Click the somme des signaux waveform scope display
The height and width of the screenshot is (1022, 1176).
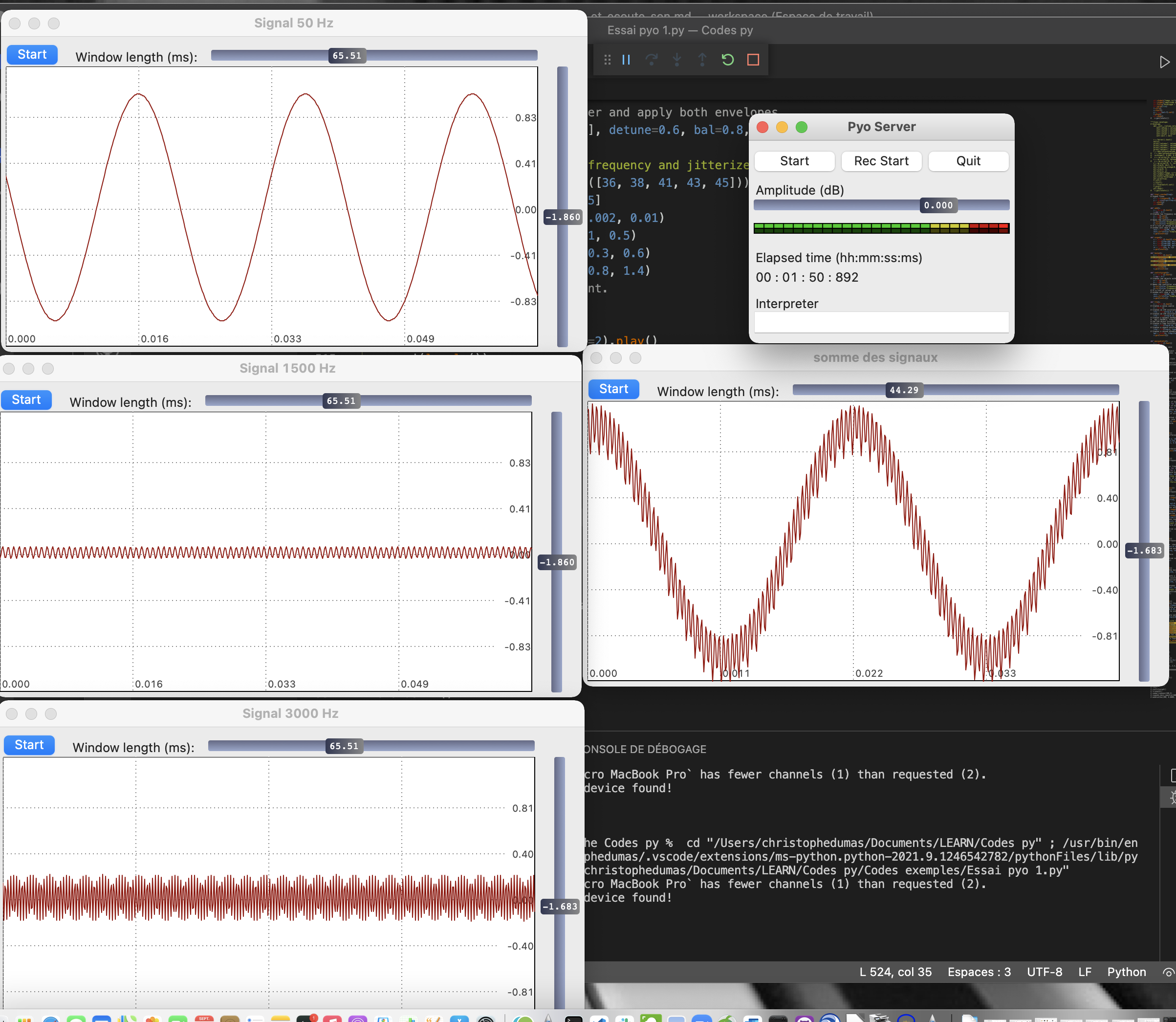click(853, 541)
